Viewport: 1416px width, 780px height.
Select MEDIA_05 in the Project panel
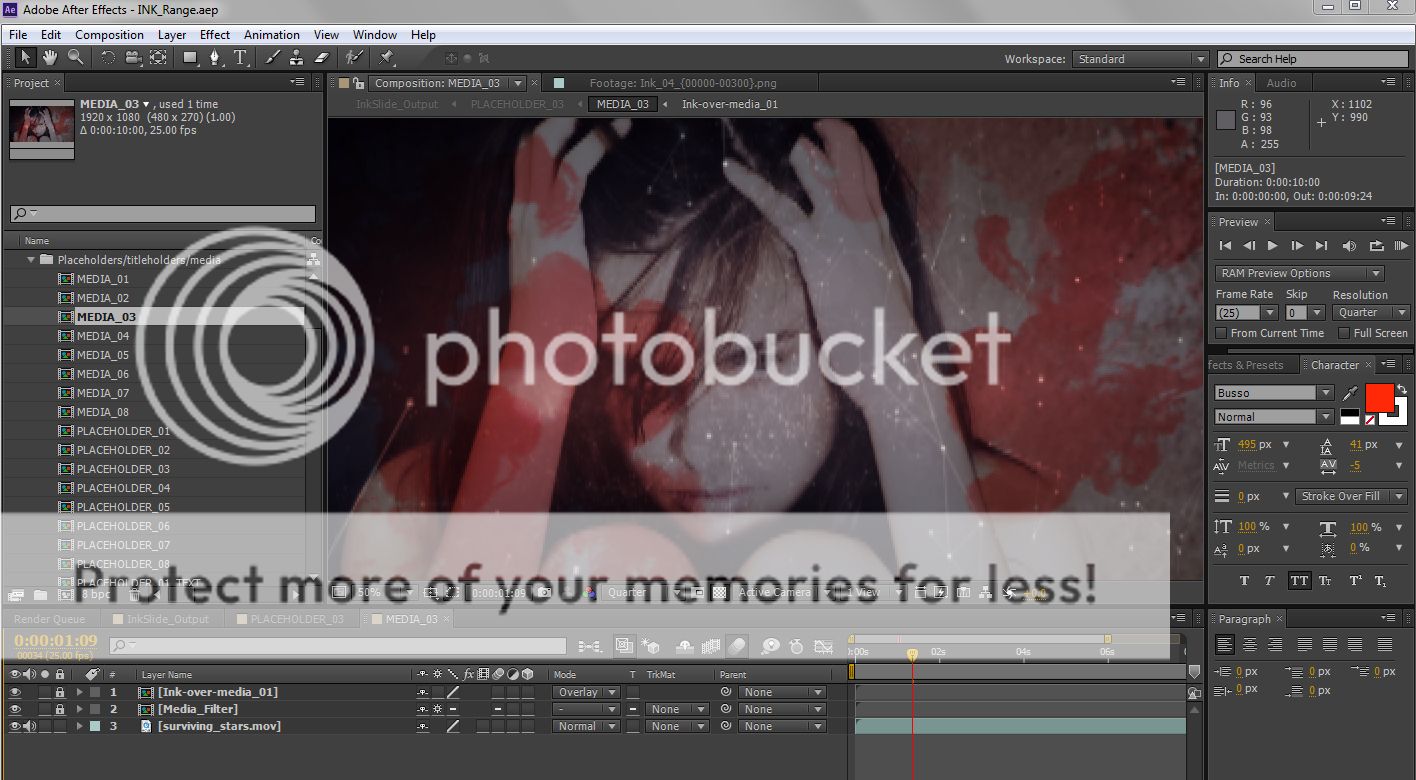(x=102, y=355)
